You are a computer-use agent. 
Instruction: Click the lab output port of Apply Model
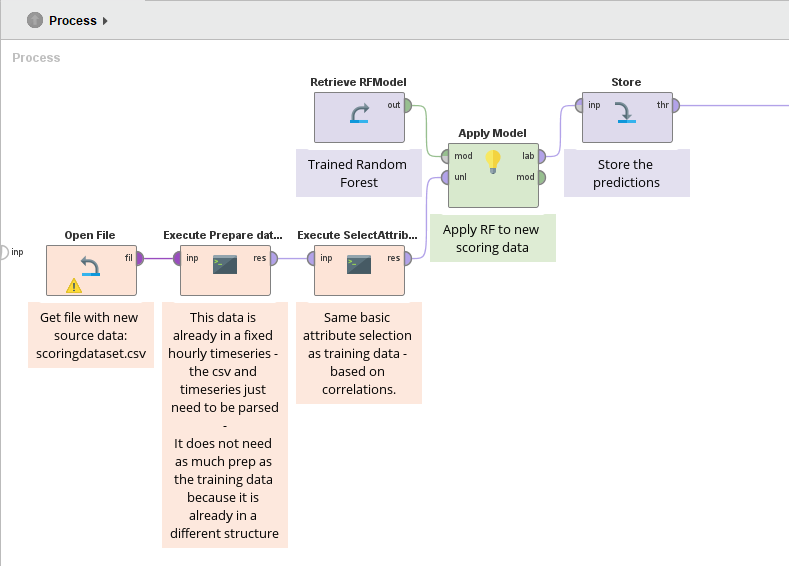pyautogui.click(x=541, y=156)
